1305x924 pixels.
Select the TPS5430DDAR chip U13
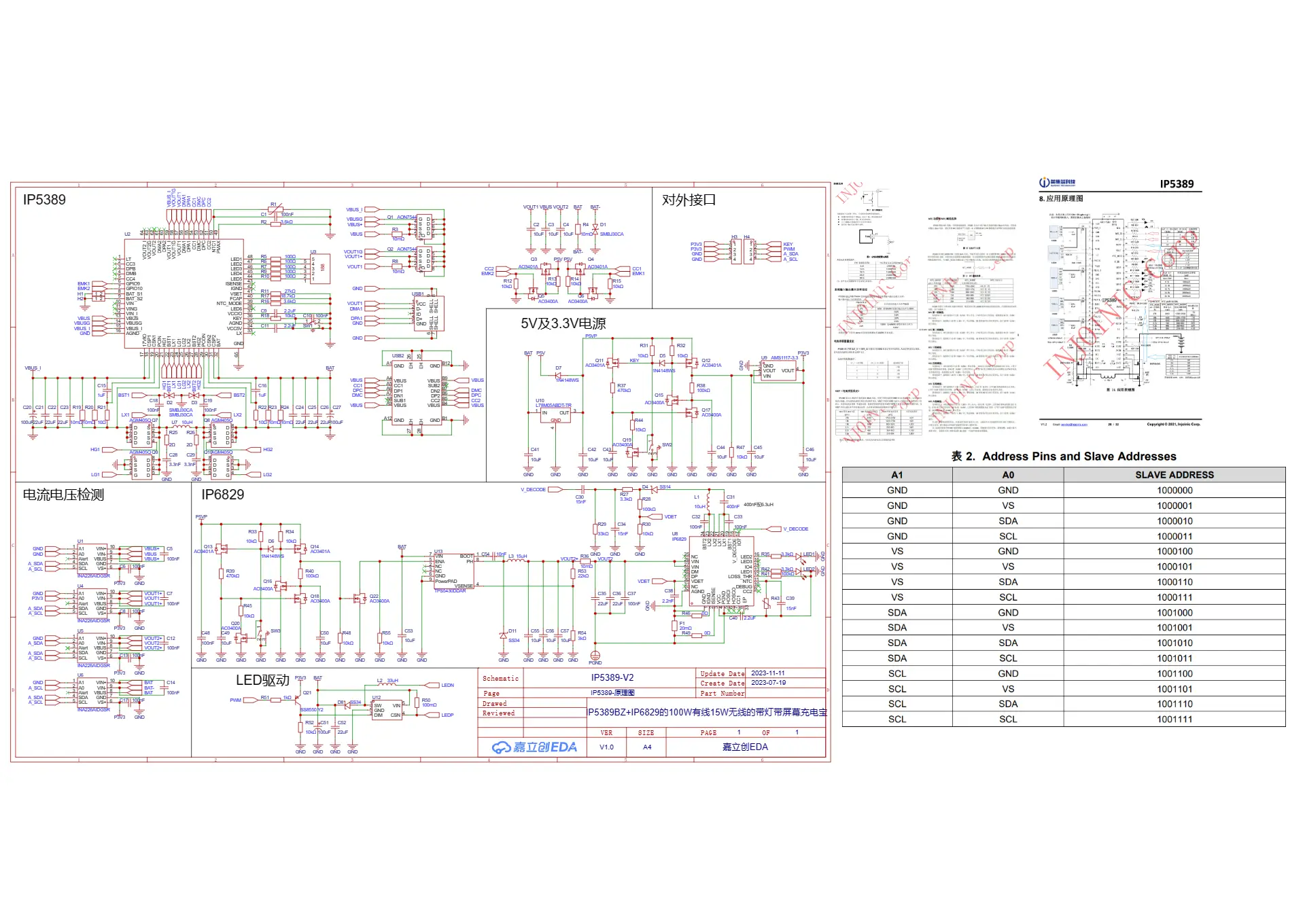tap(453, 571)
